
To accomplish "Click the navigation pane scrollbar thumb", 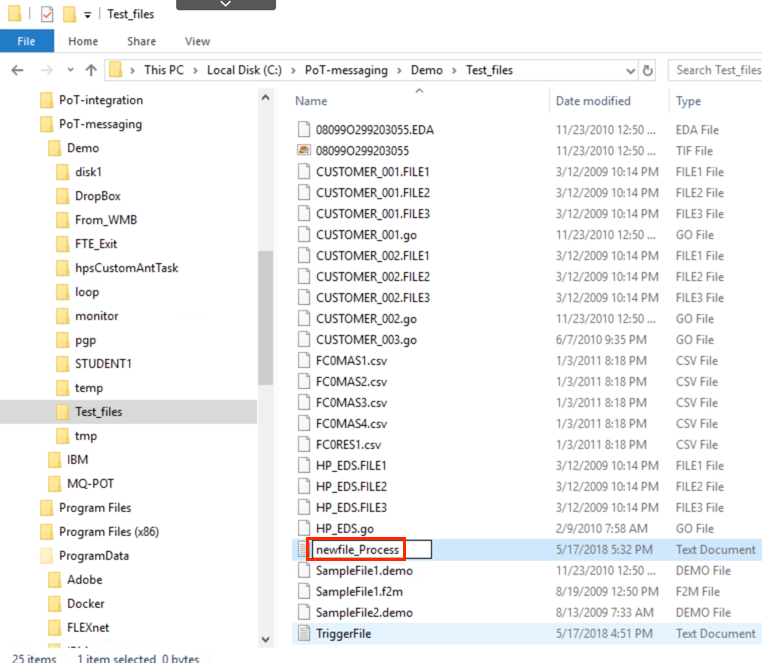I will (x=265, y=318).
